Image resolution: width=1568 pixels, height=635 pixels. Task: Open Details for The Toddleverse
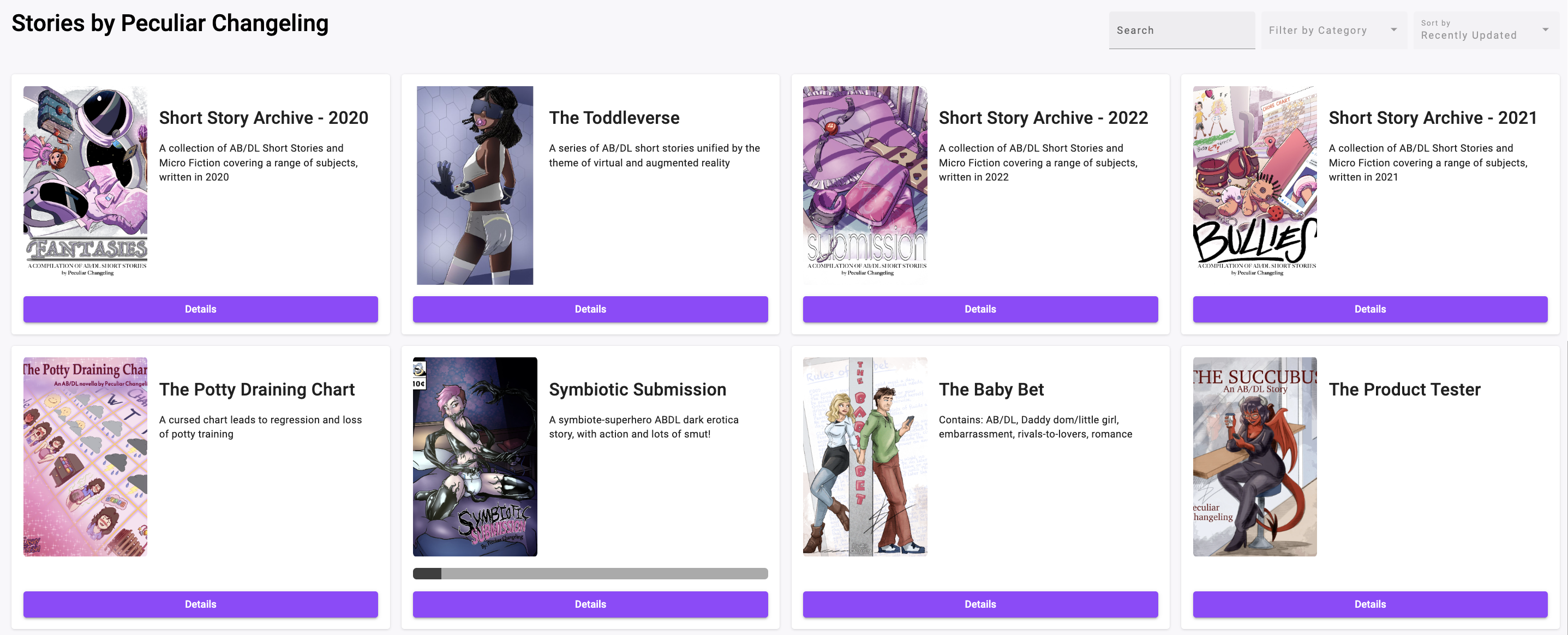click(x=590, y=309)
